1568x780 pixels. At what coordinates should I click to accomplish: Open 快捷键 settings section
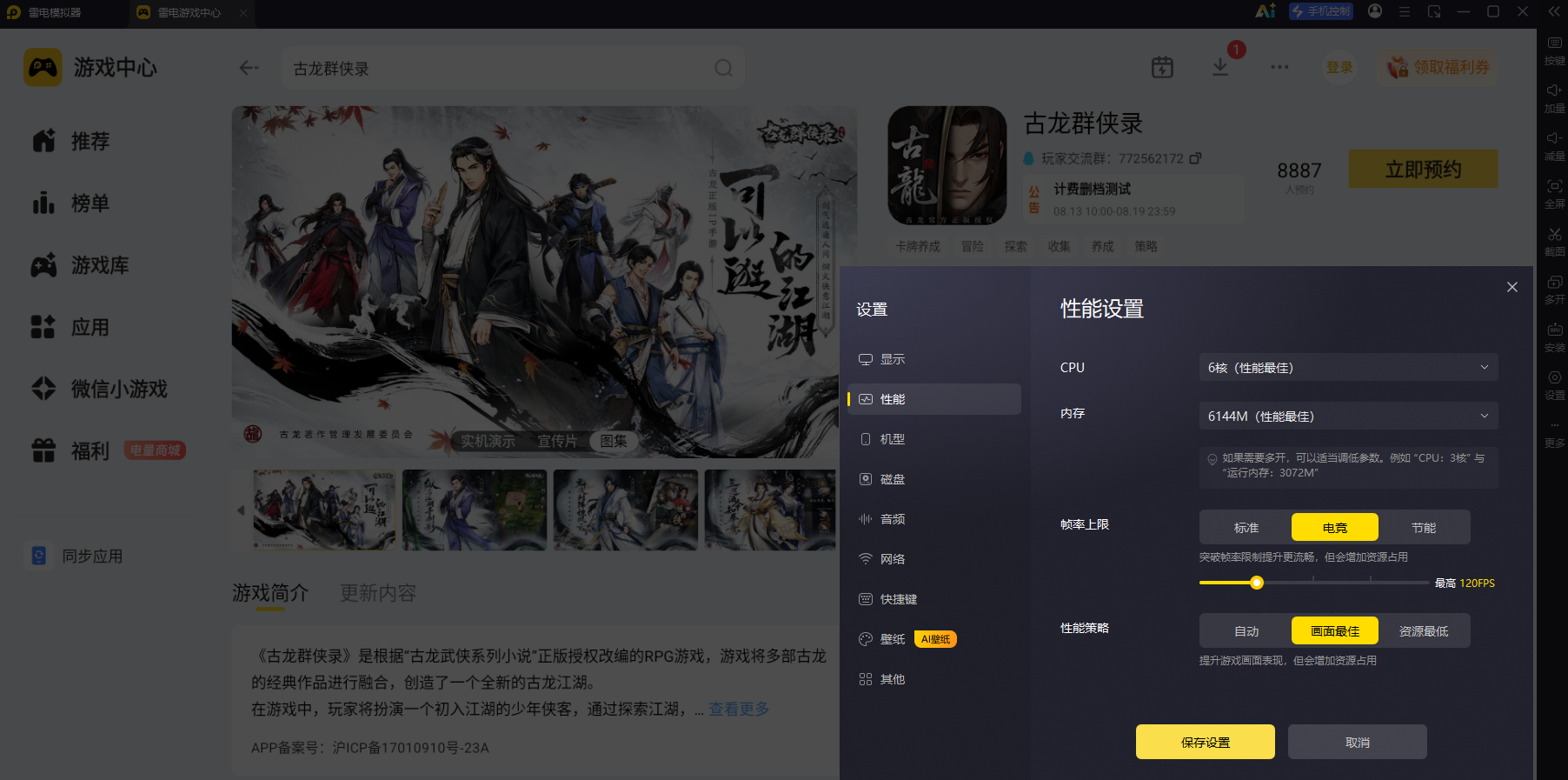(934, 599)
